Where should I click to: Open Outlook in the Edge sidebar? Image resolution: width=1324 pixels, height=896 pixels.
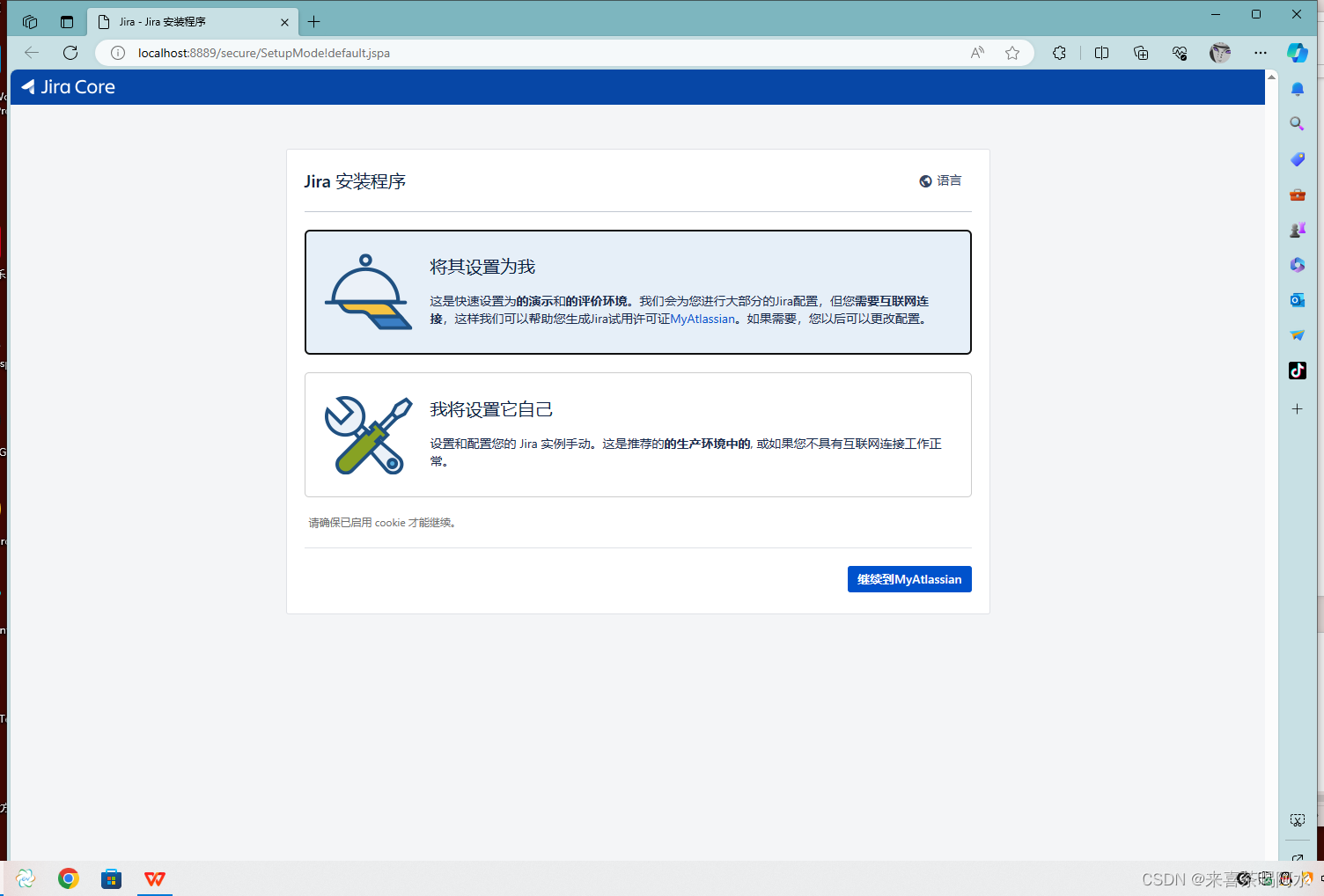(1297, 300)
